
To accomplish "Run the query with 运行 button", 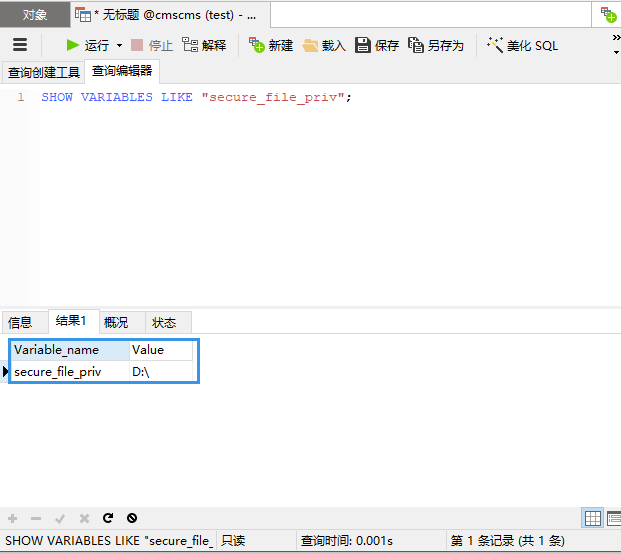I will click(x=87, y=45).
